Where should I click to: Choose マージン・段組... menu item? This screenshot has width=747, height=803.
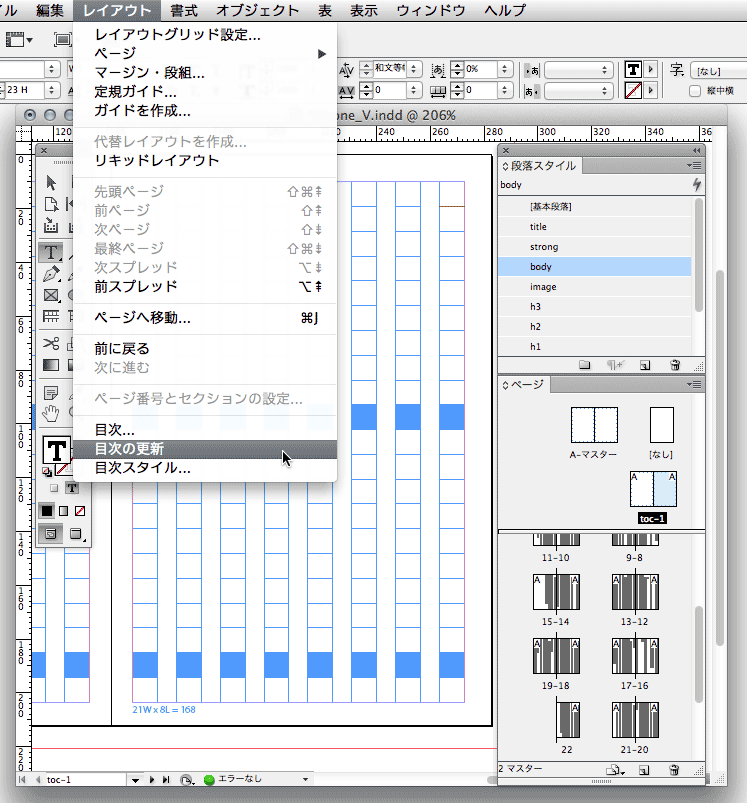(205, 73)
